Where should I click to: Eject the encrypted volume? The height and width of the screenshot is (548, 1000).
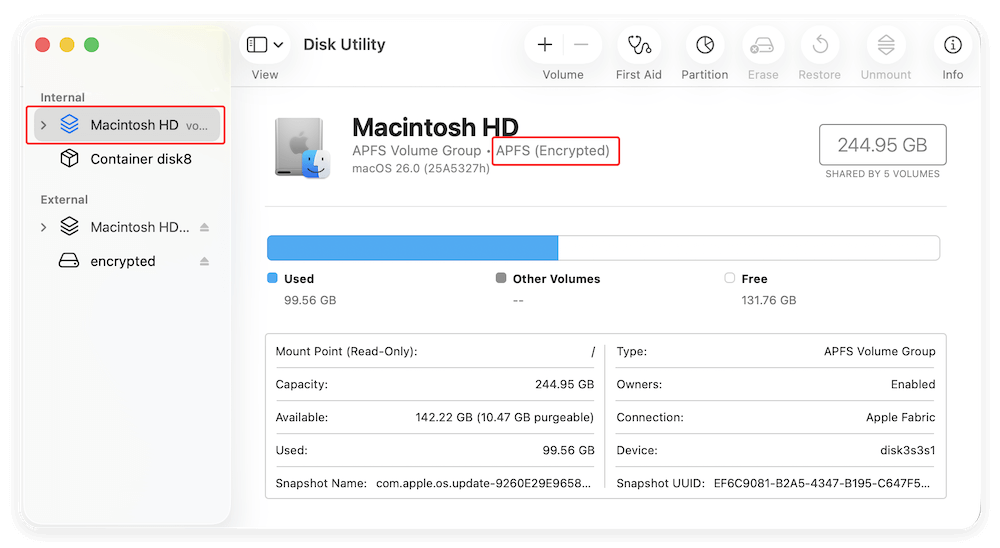click(x=204, y=261)
